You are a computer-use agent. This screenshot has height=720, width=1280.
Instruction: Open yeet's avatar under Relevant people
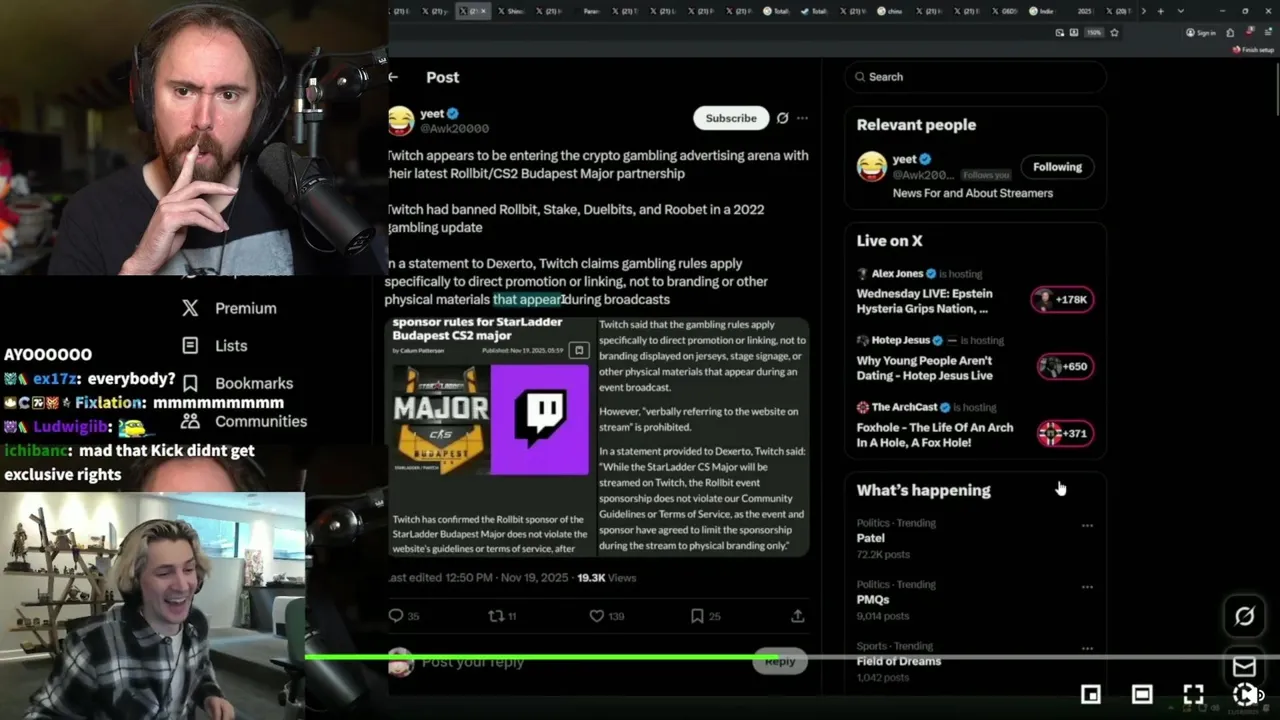click(x=872, y=166)
